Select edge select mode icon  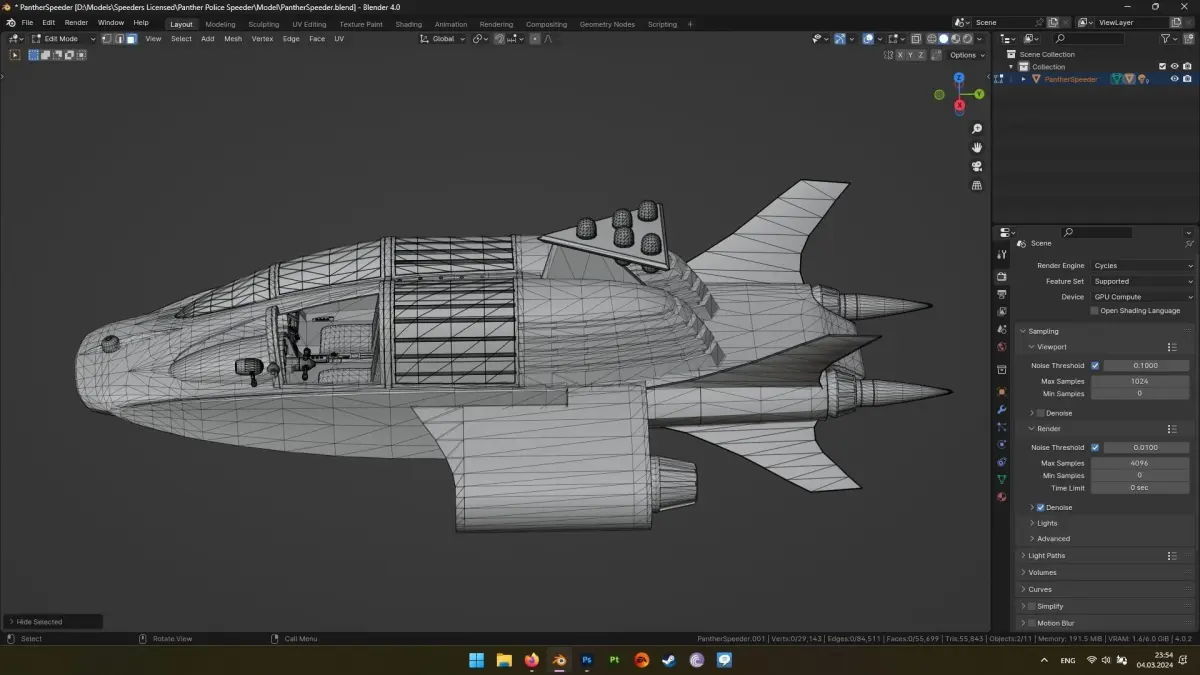119,39
